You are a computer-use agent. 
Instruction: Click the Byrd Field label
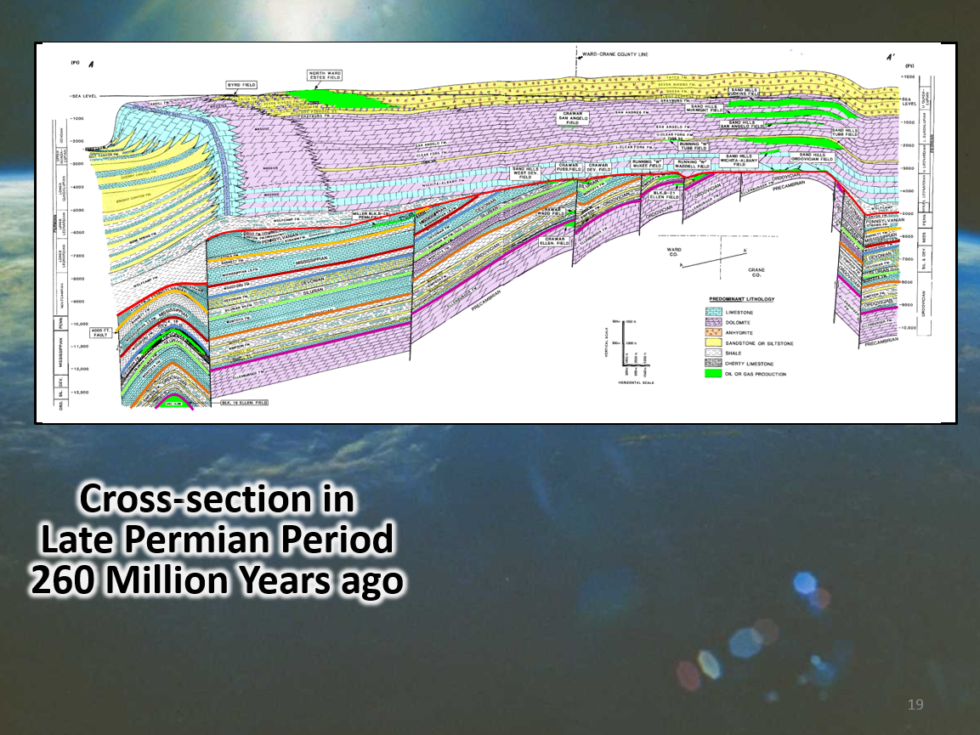tap(242, 85)
